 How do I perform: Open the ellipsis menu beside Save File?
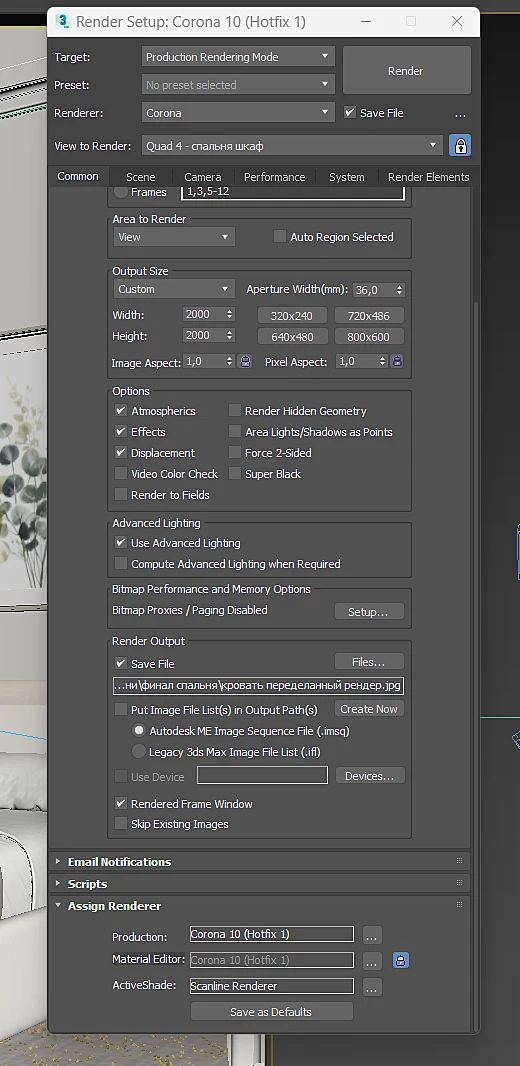coord(460,114)
